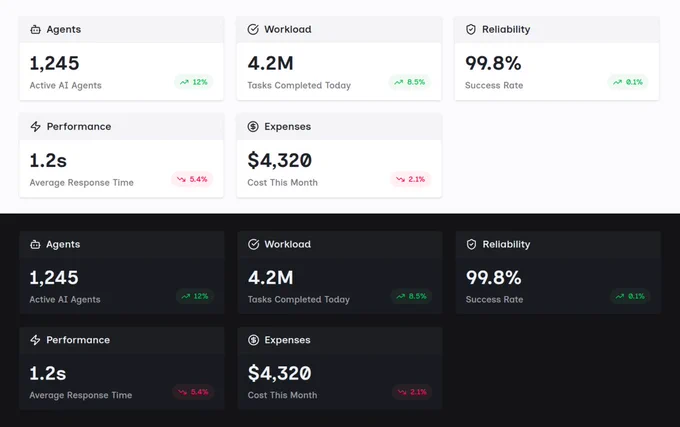The height and width of the screenshot is (427, 680).
Task: Click the lightning bolt icon in dark Performance card
Action: pyautogui.click(x=36, y=340)
